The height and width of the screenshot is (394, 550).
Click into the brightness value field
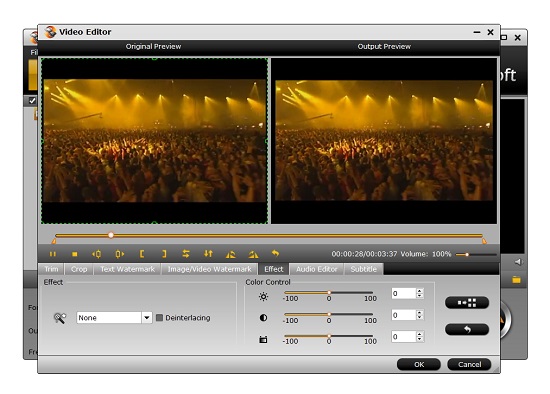(404, 293)
